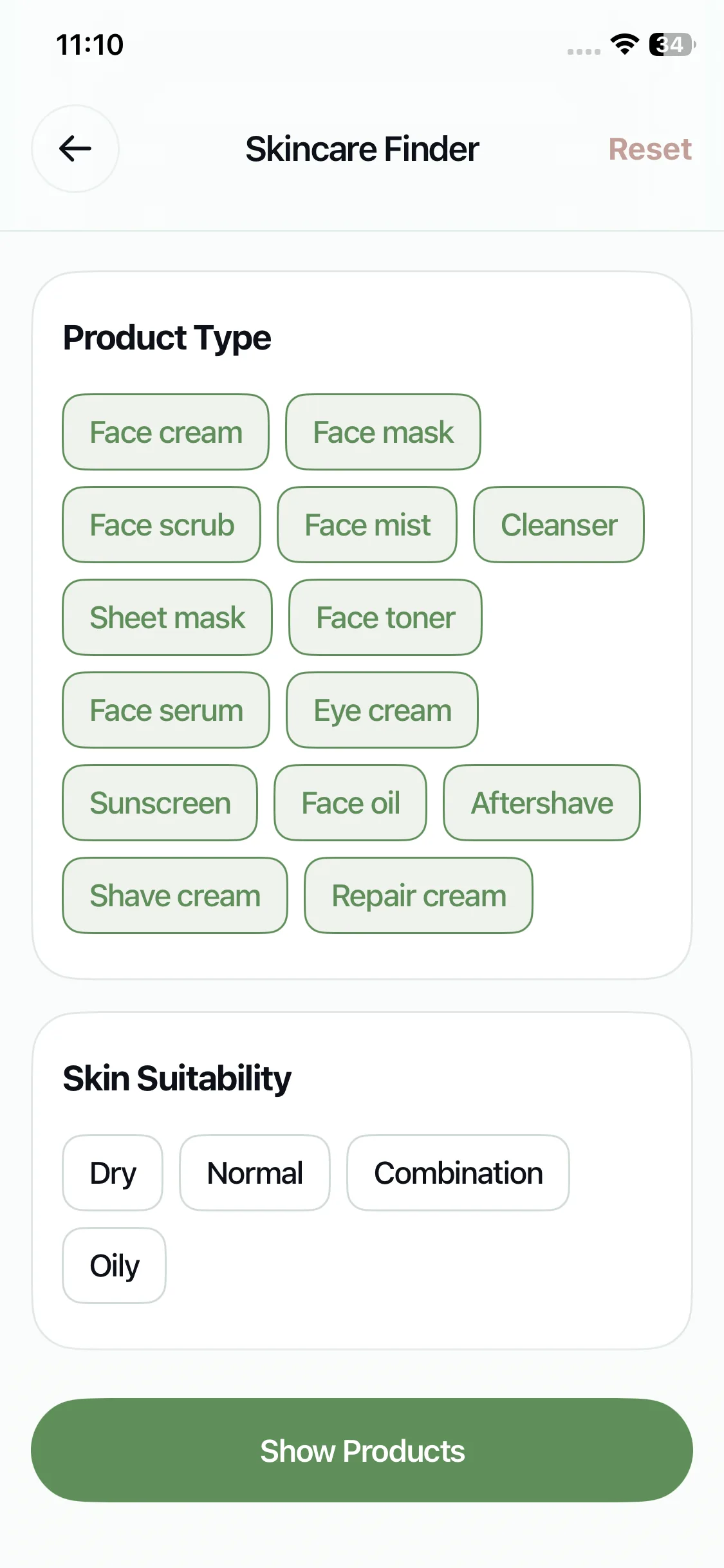Reset all skincare filters
The width and height of the screenshot is (724, 1568).
pyautogui.click(x=650, y=149)
